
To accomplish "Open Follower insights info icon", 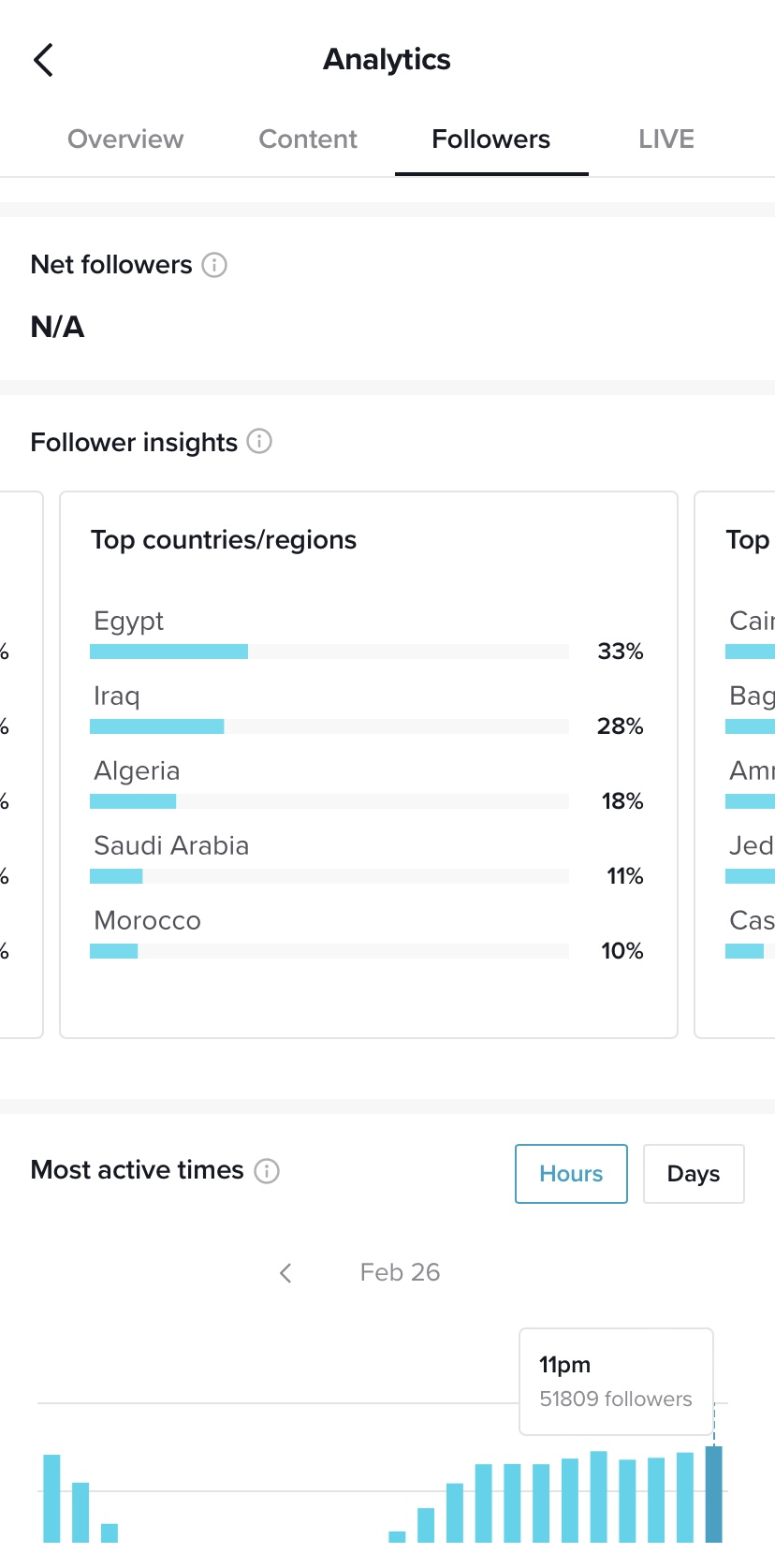I will 259,441.
